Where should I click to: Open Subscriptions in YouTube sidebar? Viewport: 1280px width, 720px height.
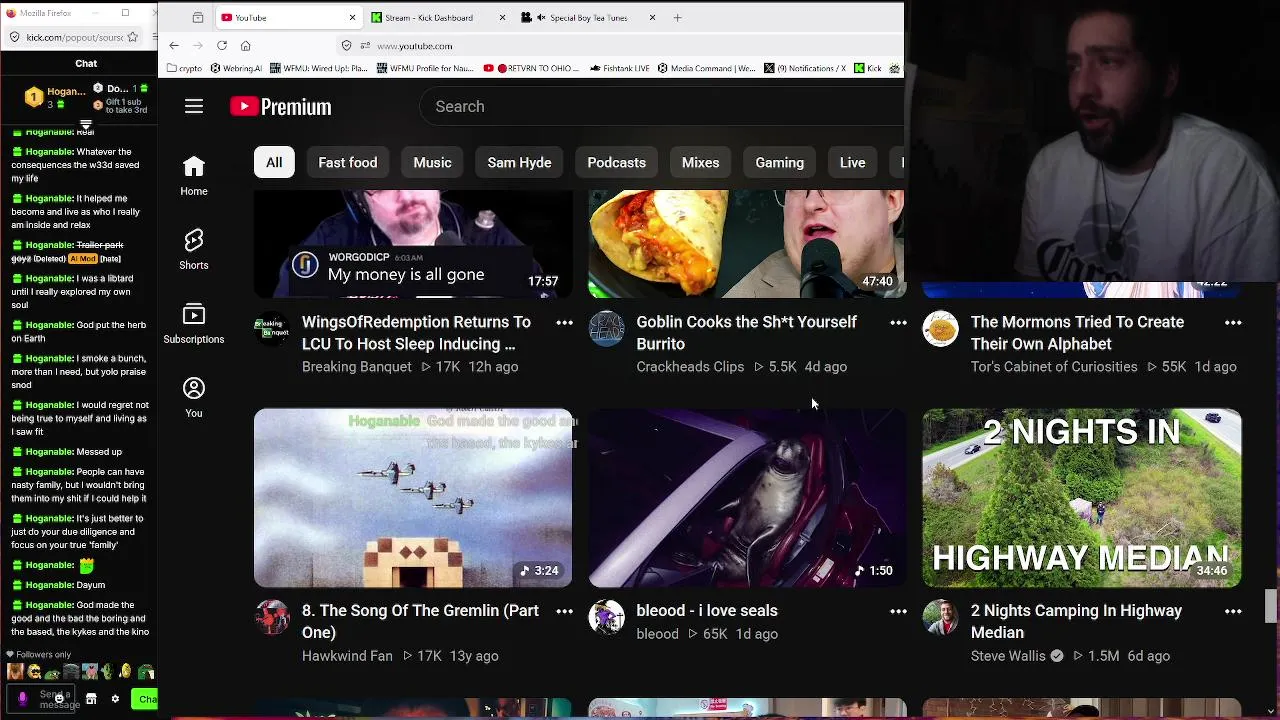point(194,323)
